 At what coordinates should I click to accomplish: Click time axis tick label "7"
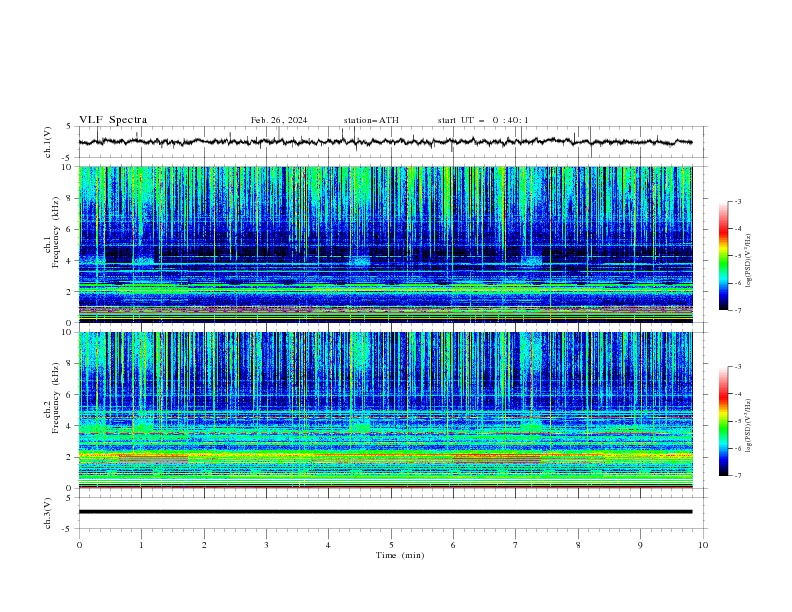pyautogui.click(x=516, y=545)
